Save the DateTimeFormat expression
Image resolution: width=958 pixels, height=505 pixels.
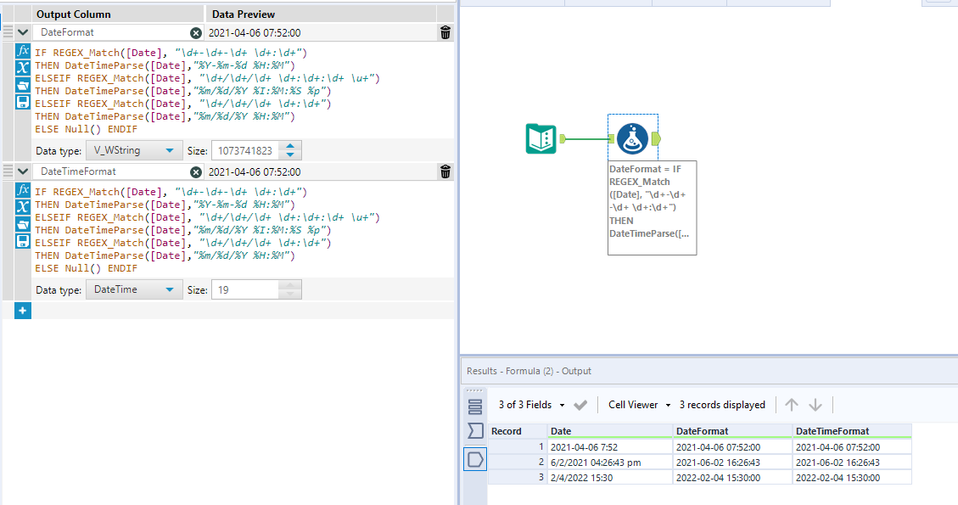coord(23,241)
